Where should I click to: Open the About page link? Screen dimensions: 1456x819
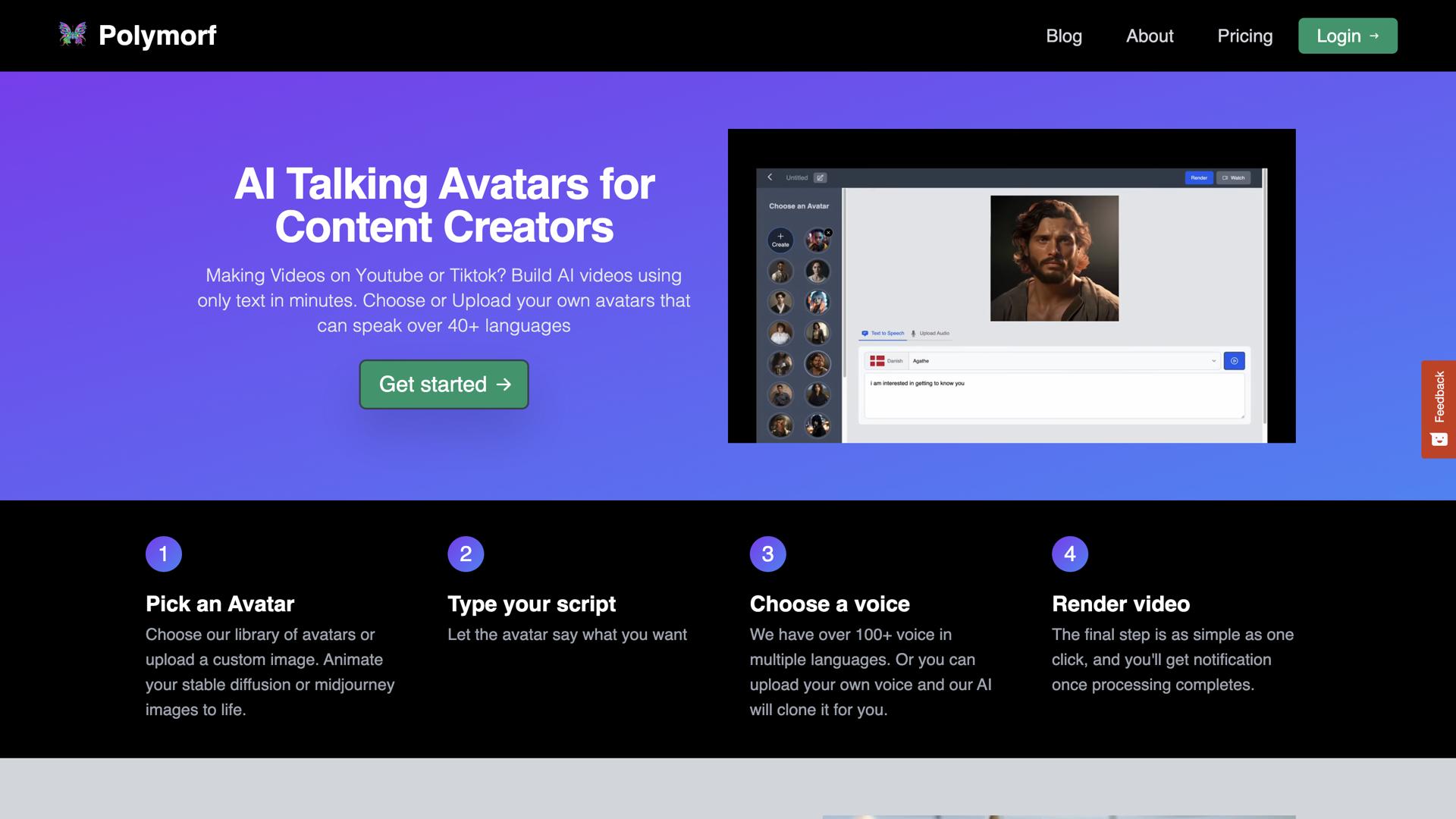point(1149,36)
